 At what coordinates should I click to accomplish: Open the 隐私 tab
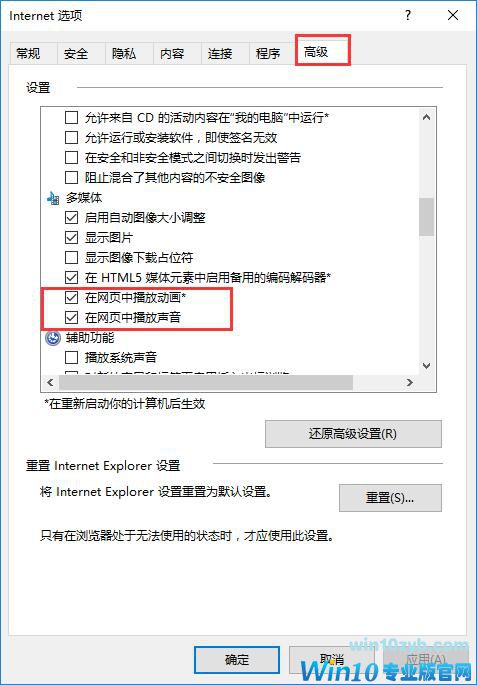point(124,54)
